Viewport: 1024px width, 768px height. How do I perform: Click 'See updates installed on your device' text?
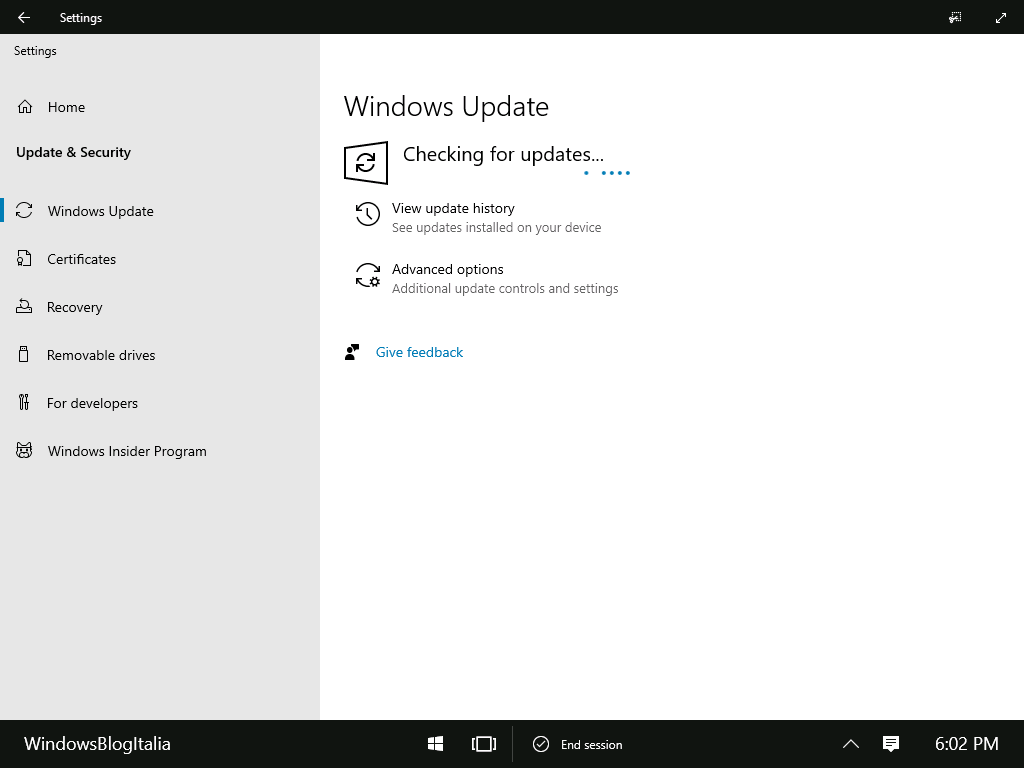tap(496, 227)
